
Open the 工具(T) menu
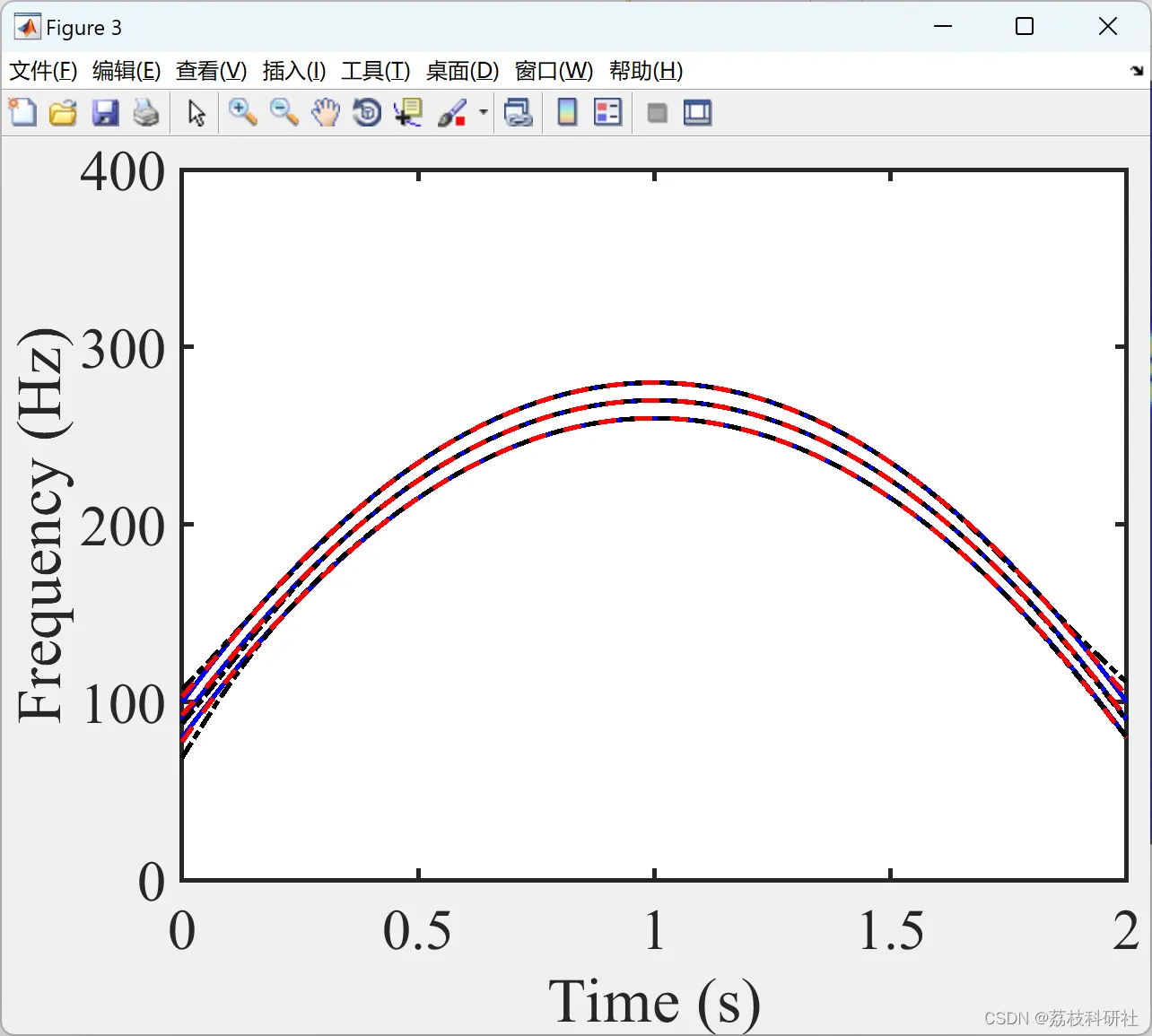coord(375,71)
